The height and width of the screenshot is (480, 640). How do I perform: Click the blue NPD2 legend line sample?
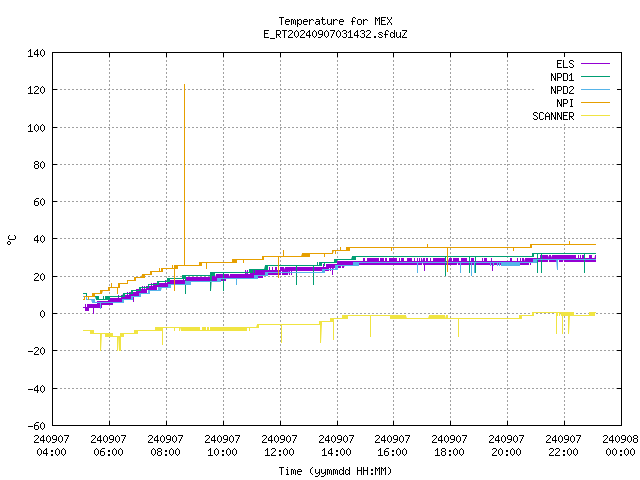[x=595, y=90]
